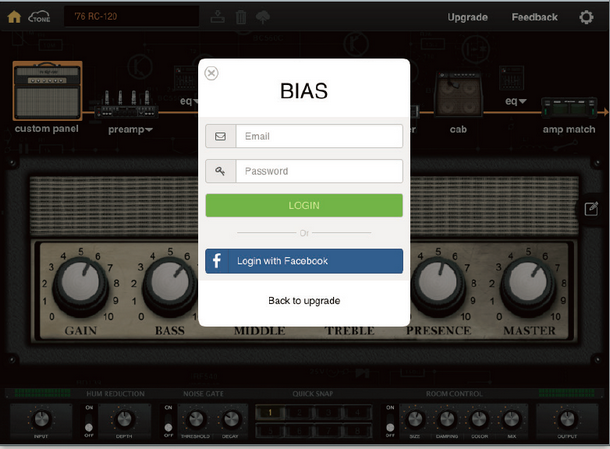The image size is (610, 449).
Task: Click the Noise Gate THRESHOLD knob
Action: tap(196, 419)
